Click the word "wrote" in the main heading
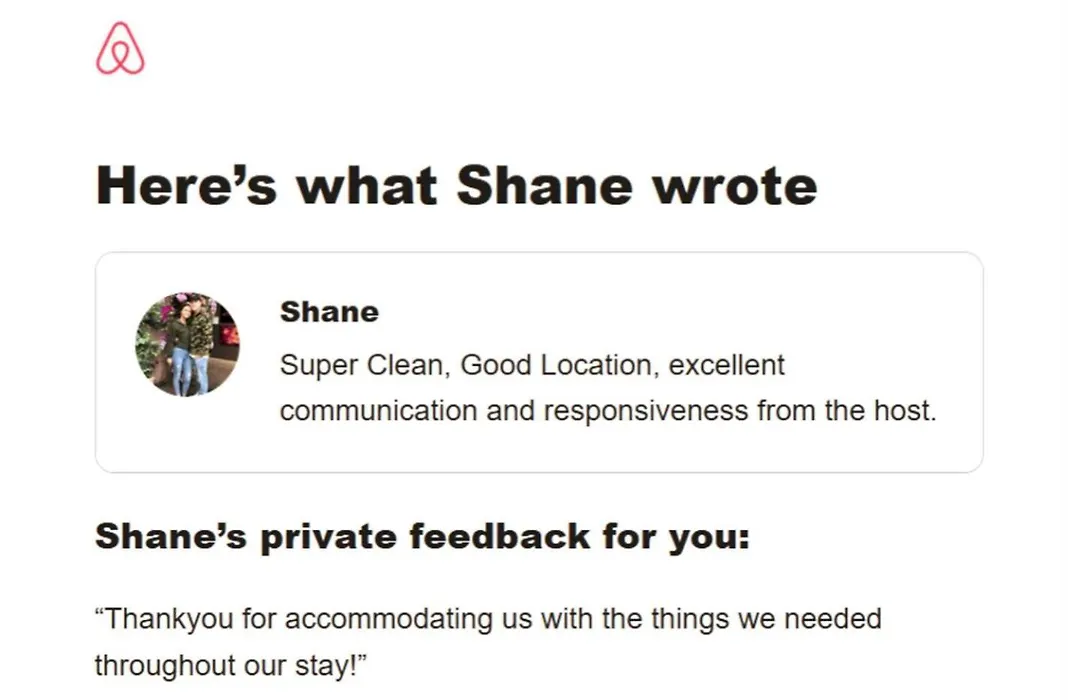 pyautogui.click(x=735, y=186)
